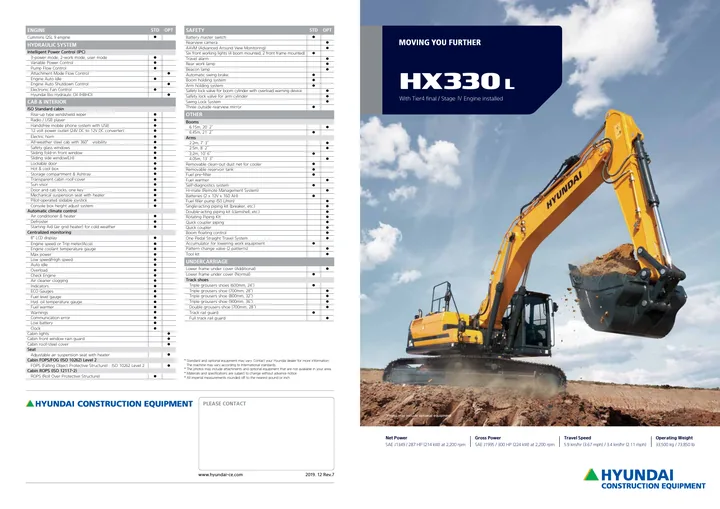Viewport: 720px width, 509px height.
Task: Click the Fuel warmer row in OTHER
Action: coord(259,180)
